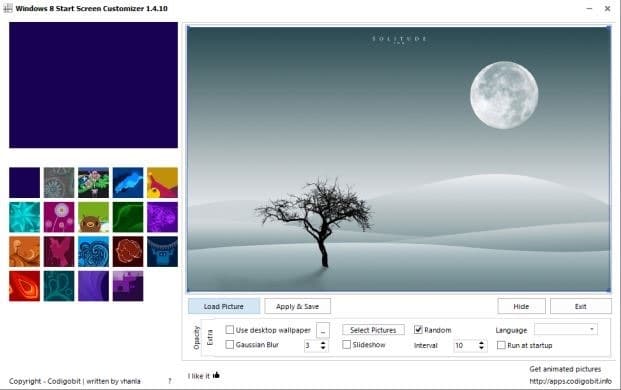Choose the dark red flower tile
Image resolution: width=621 pixels, height=390 pixels.
point(128,251)
